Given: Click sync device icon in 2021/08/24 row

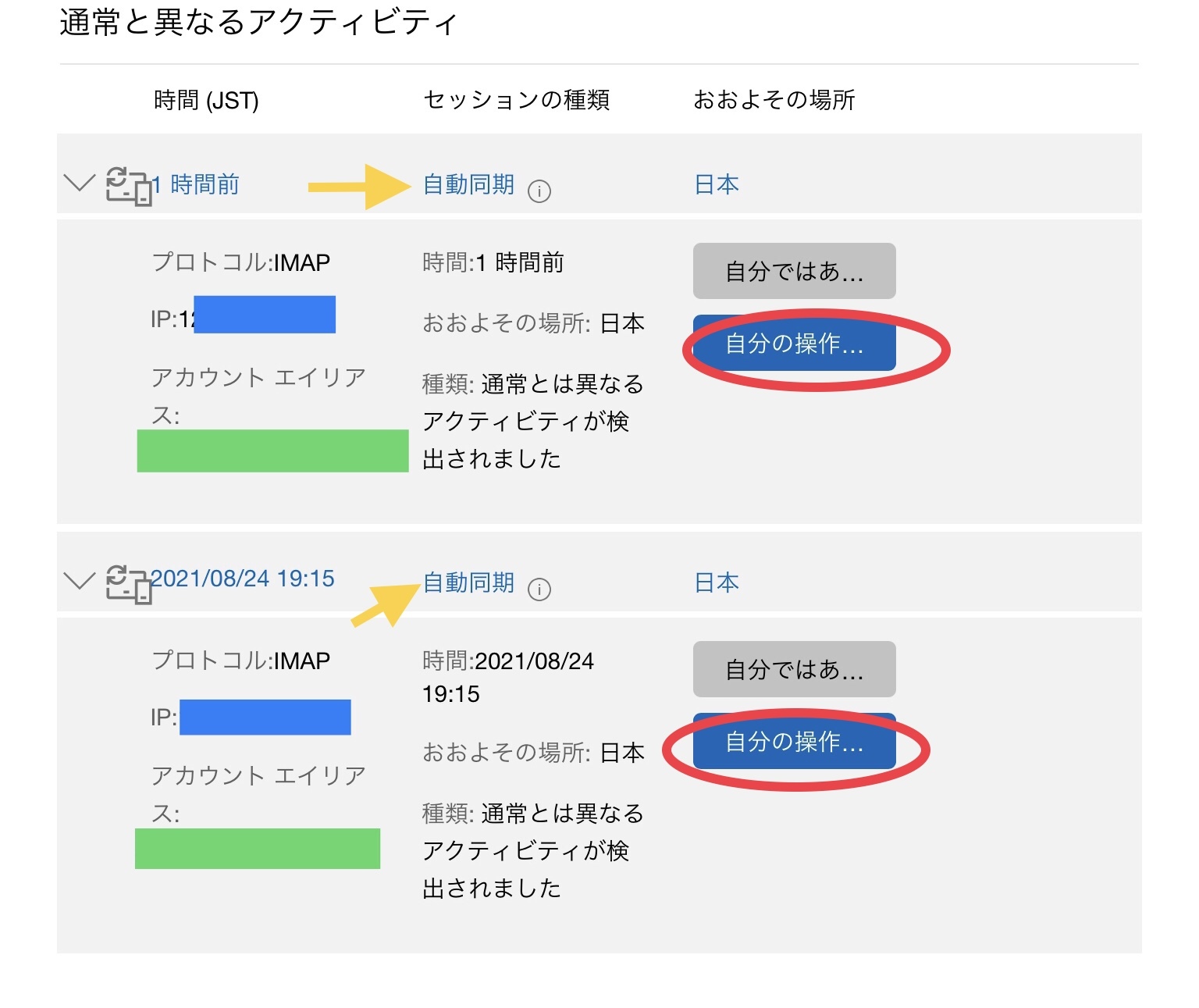Looking at the screenshot, I should pos(128,583).
